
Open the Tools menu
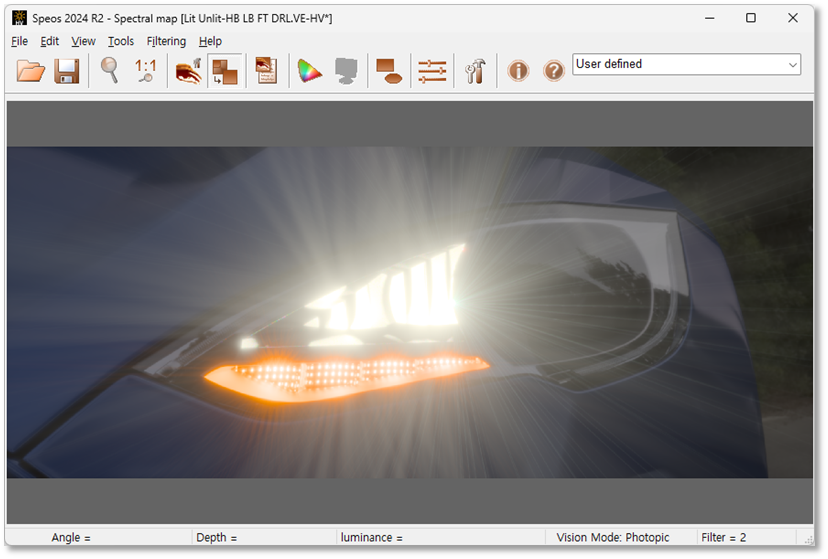tap(121, 41)
